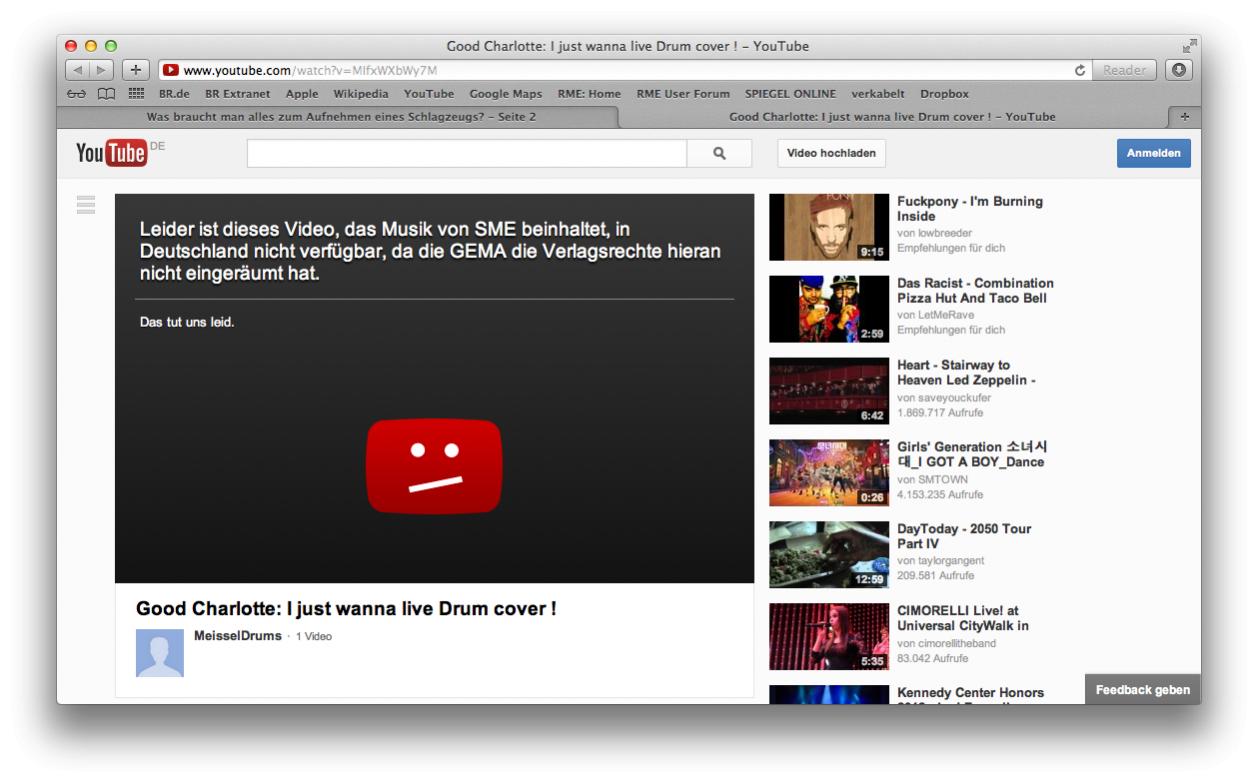This screenshot has height=783, width=1258.
Task: Click the 'DayToday - 2050 Tour Part IV' title
Action: click(x=964, y=537)
